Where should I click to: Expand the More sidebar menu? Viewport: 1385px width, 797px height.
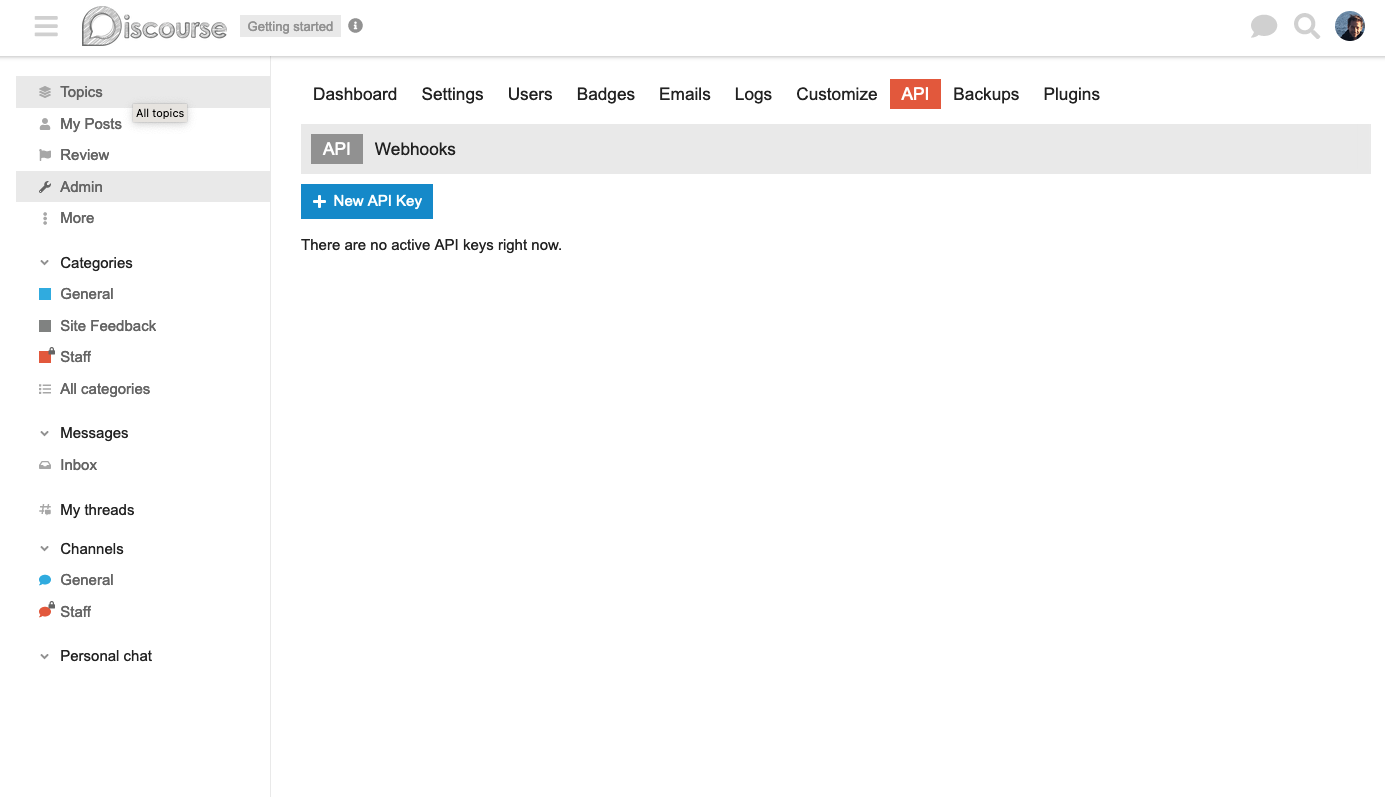coord(76,218)
